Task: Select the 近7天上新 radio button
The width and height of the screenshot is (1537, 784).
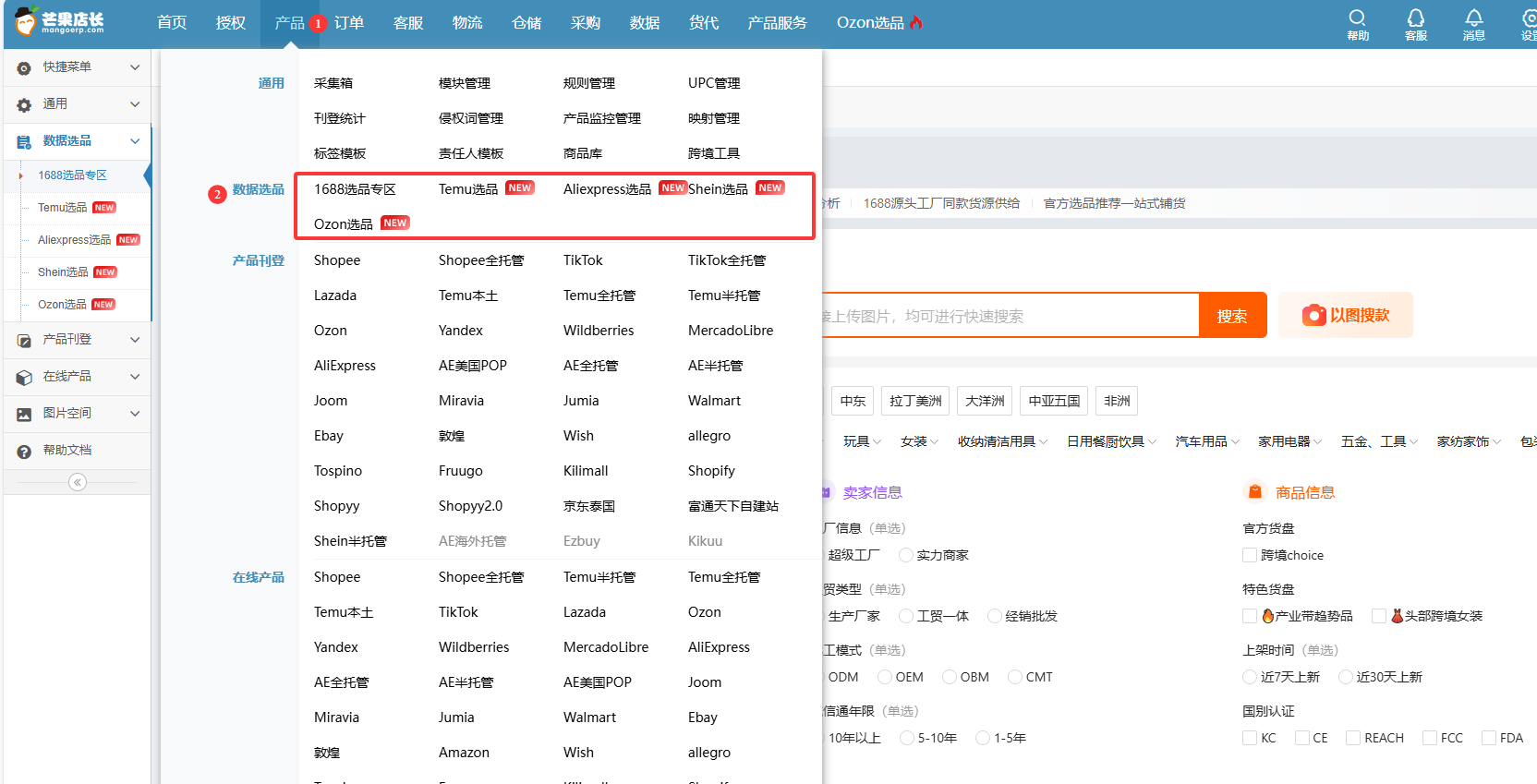Action: (1250, 677)
